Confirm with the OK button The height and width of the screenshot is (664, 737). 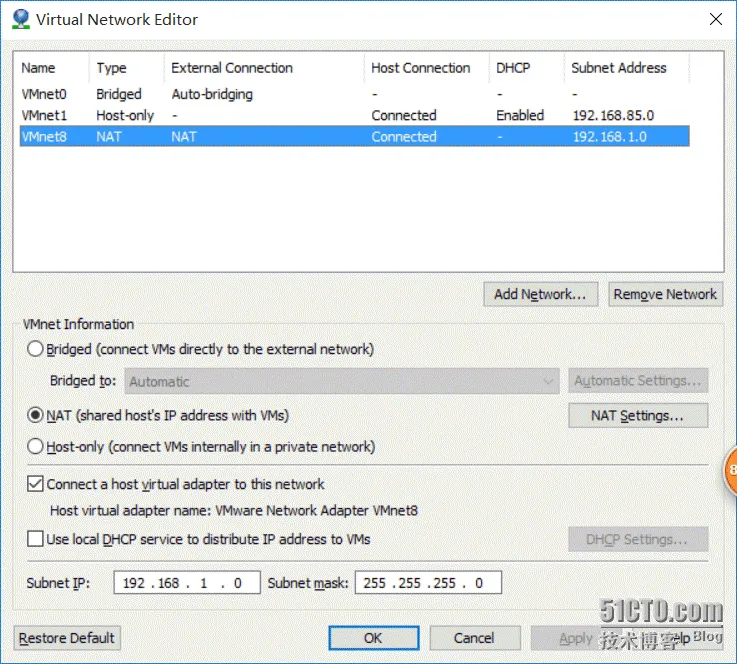[x=374, y=638]
